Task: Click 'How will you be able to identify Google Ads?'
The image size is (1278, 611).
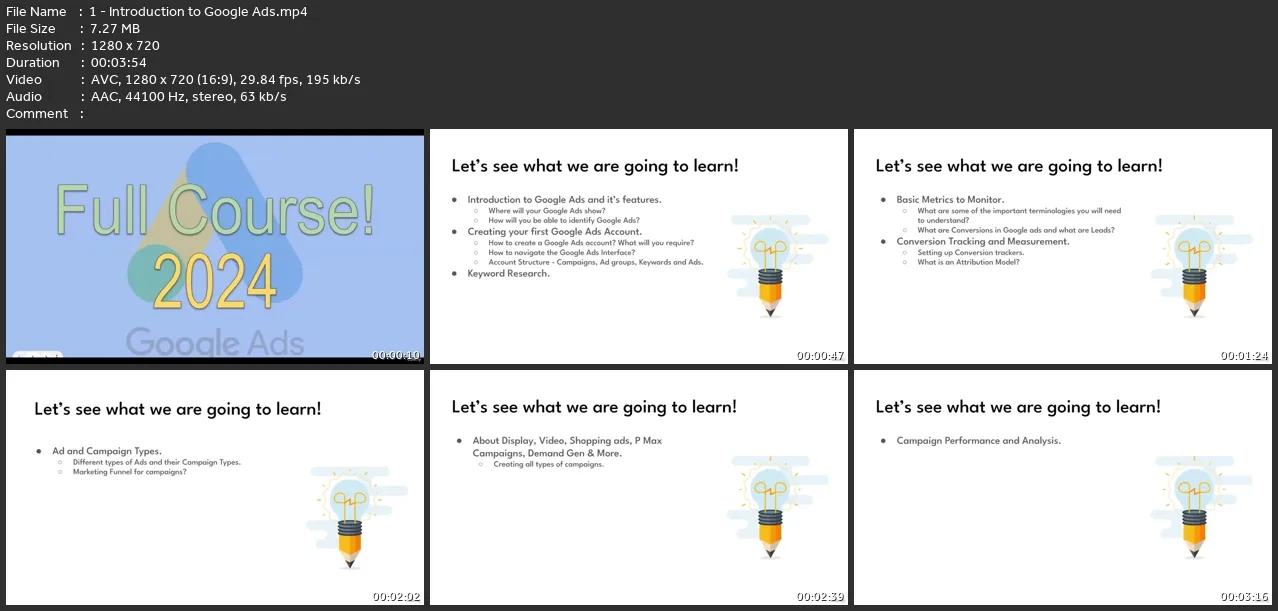Action: click(x=564, y=221)
